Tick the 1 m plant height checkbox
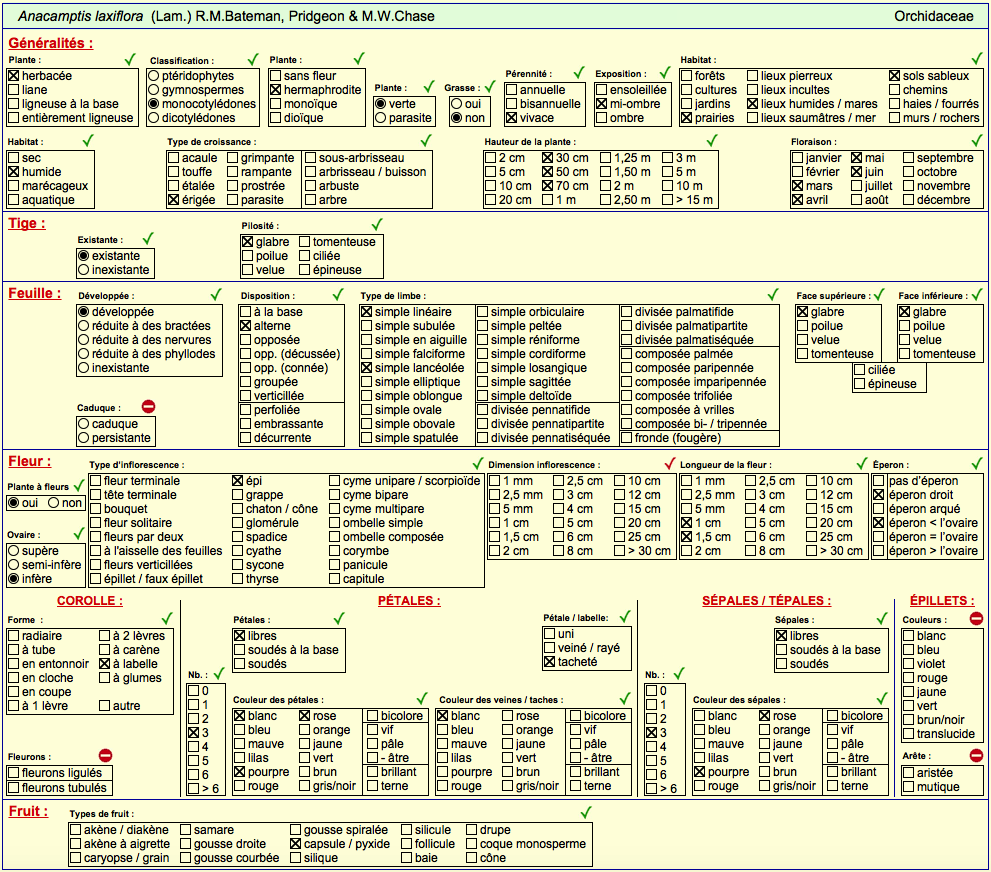The image size is (991, 872). [x=548, y=200]
